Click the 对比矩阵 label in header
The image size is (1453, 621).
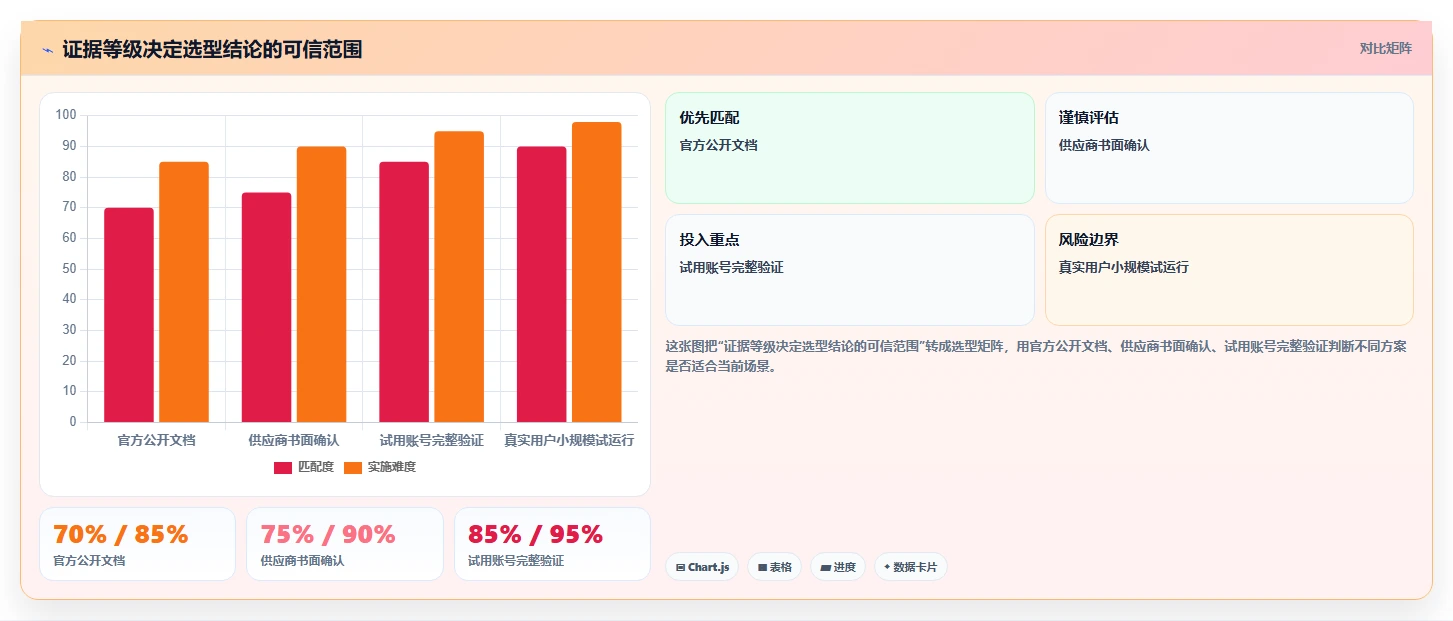click(x=1385, y=48)
